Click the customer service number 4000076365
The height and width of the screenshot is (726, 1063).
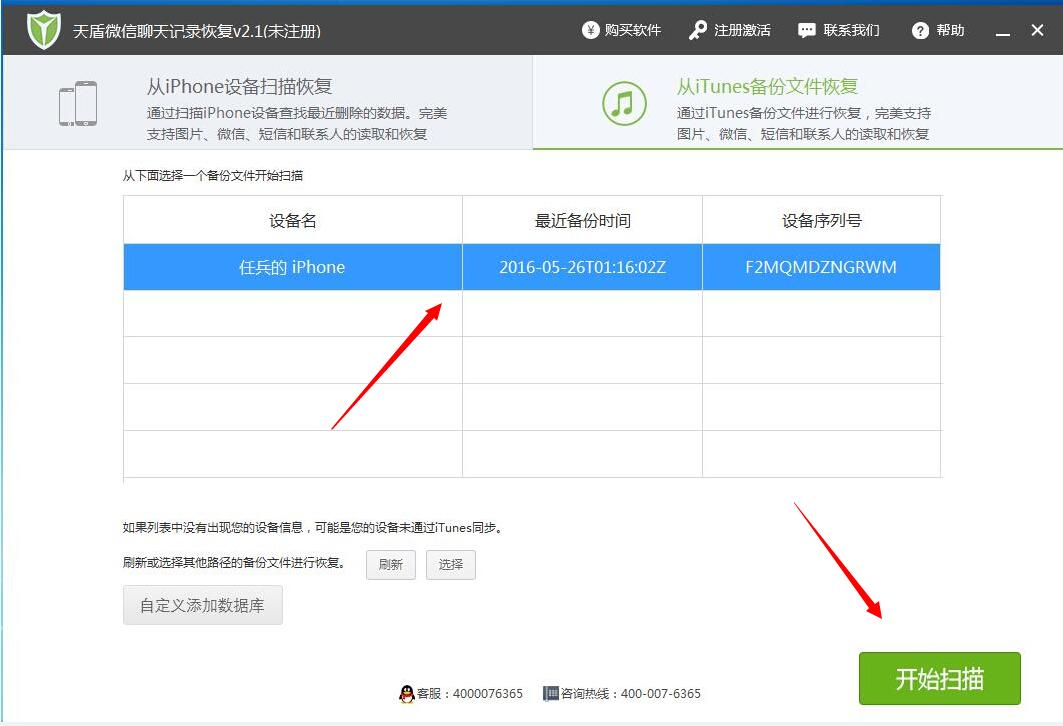pos(487,693)
